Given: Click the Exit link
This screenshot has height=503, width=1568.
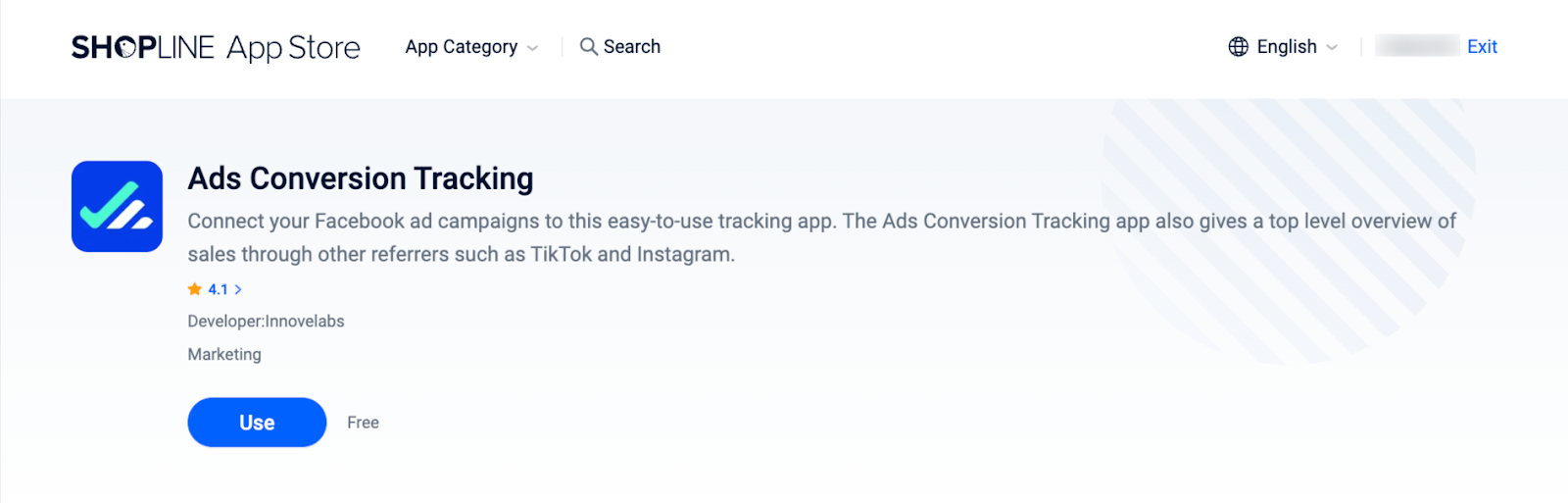Looking at the screenshot, I should click(1482, 46).
